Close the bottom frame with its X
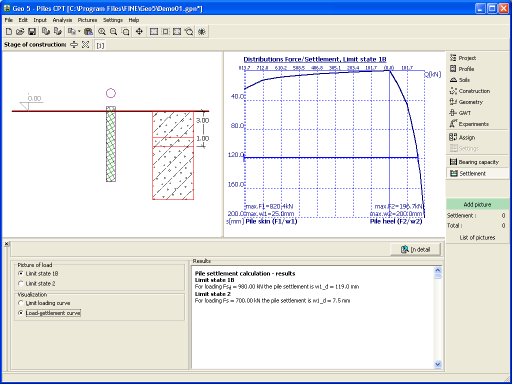The width and height of the screenshot is (512, 384). coord(6,244)
